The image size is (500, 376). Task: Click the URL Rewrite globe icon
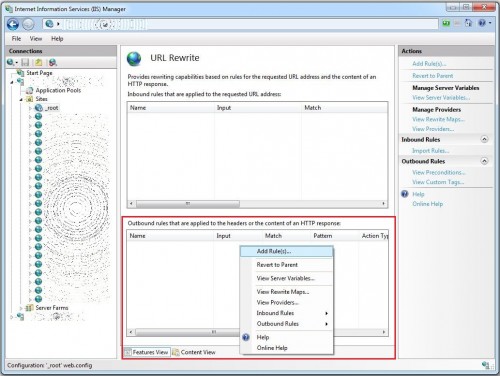tap(134, 59)
